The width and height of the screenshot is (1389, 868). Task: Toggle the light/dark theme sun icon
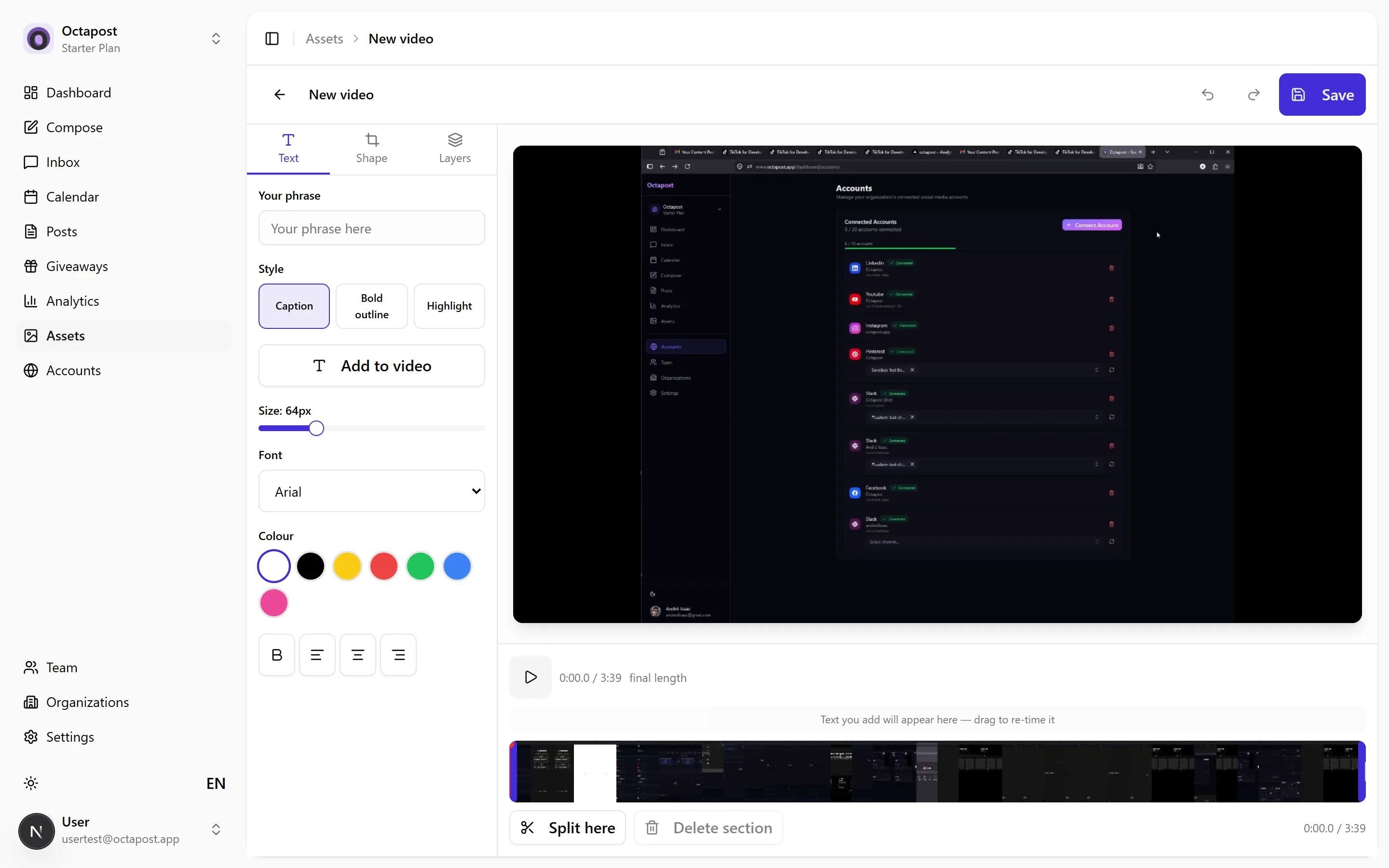tap(31, 783)
